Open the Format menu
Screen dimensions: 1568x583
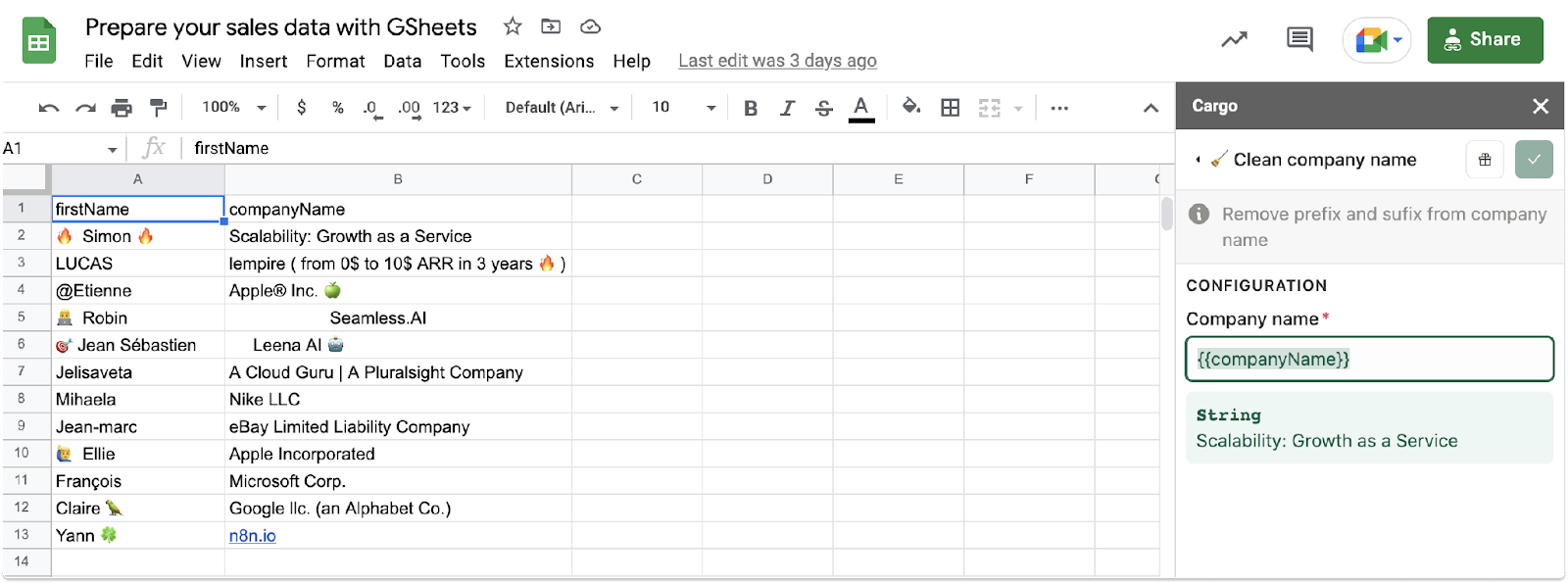335,61
